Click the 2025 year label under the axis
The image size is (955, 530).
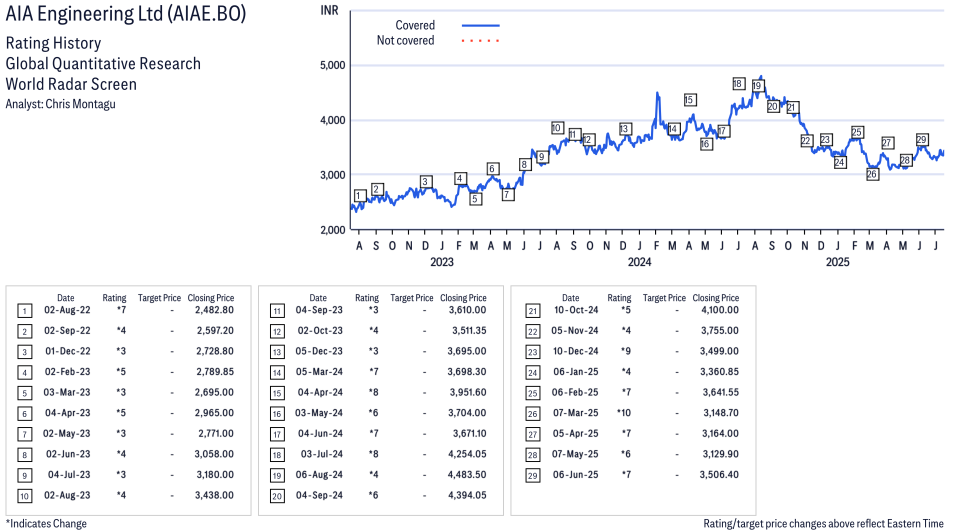tap(837, 262)
